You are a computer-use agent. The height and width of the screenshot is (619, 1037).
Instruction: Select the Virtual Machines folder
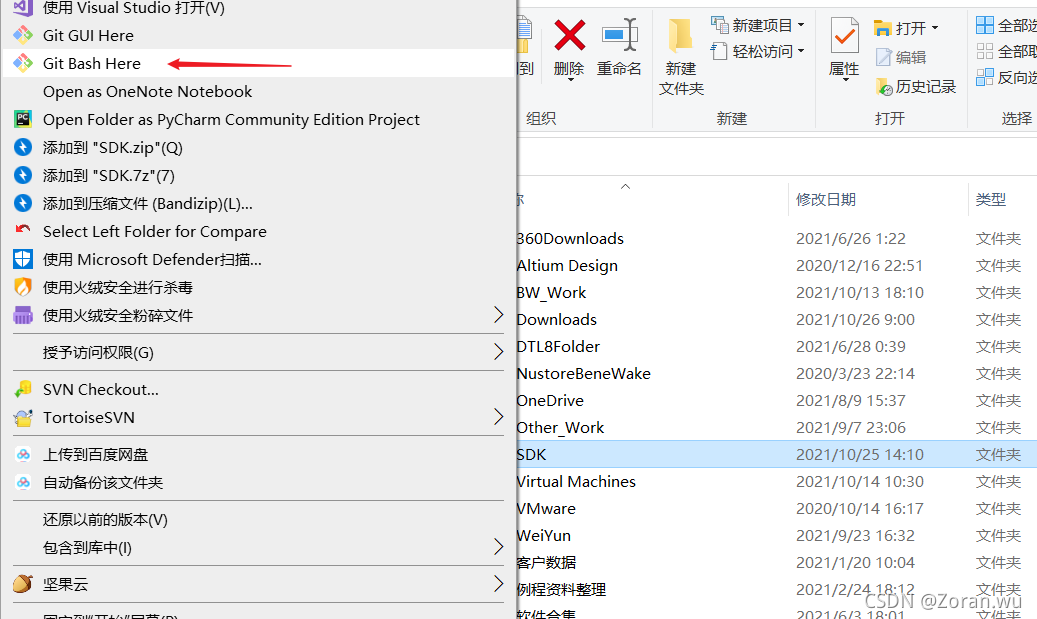point(576,481)
